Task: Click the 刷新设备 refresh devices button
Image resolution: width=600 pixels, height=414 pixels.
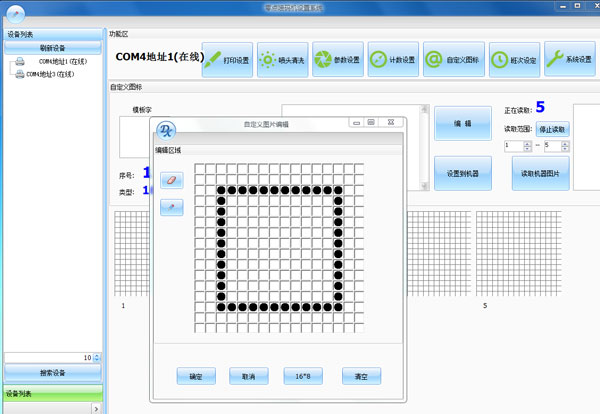Action: coord(52,47)
